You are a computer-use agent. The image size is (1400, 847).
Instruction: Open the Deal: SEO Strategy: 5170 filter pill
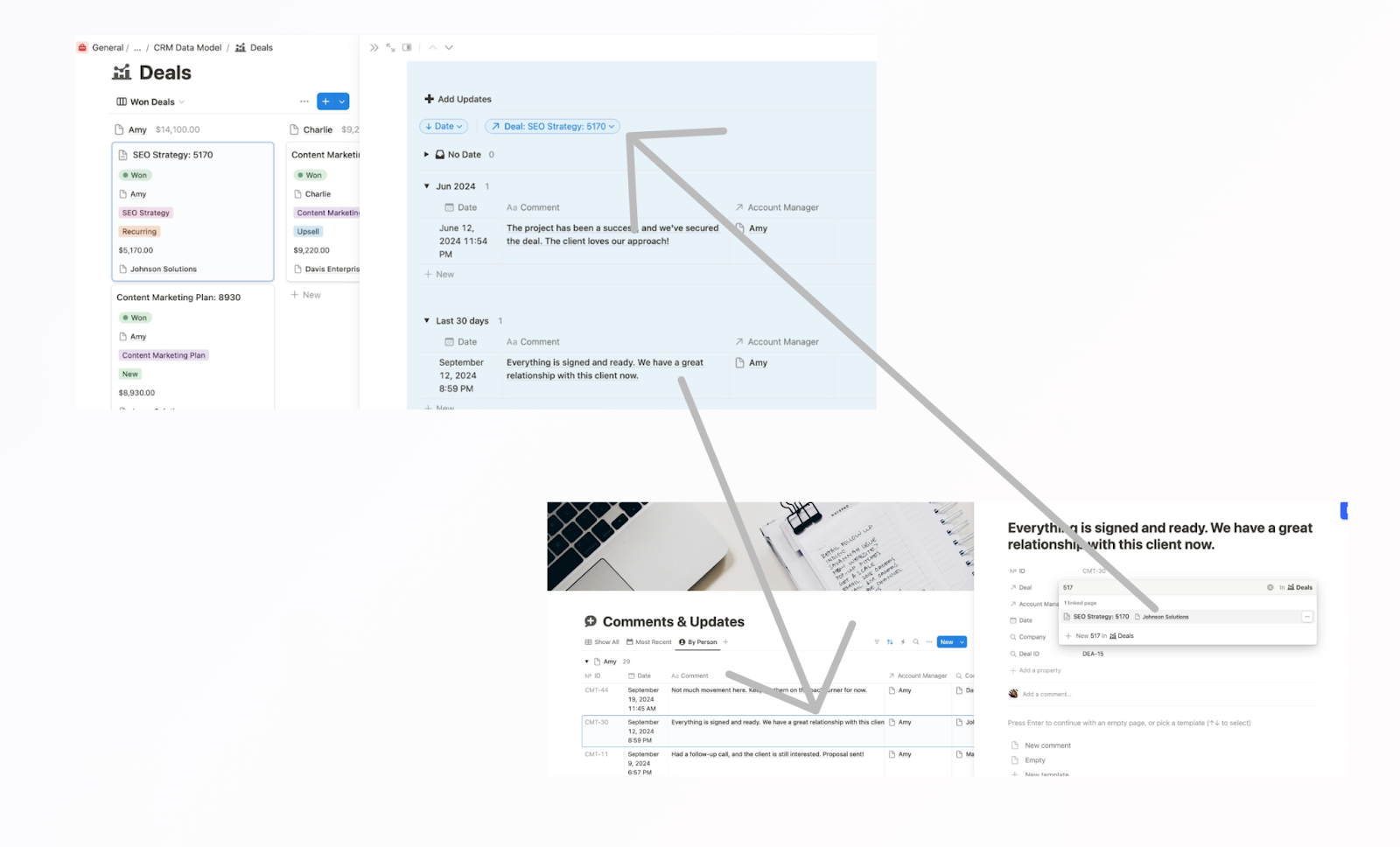point(552,126)
